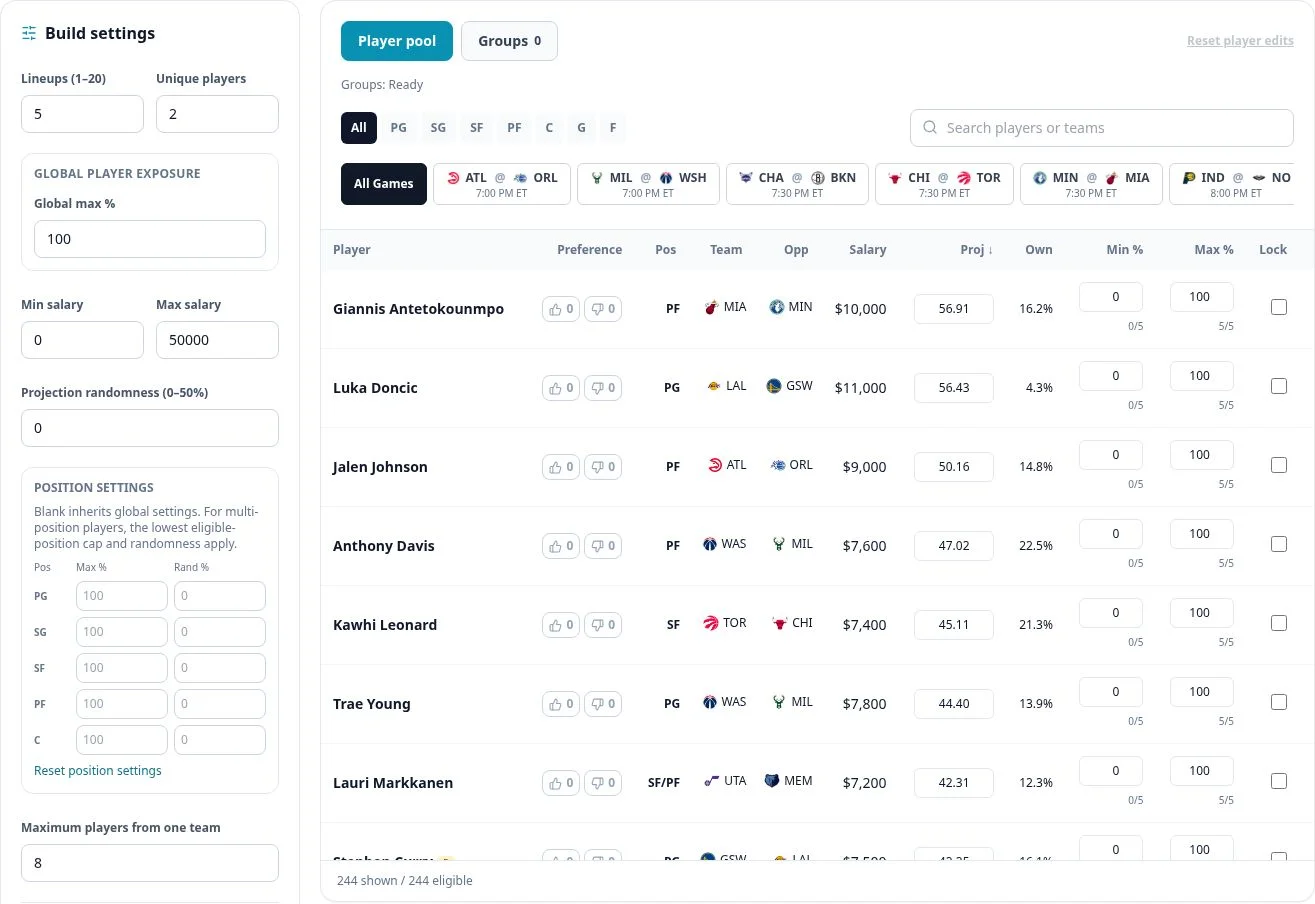Select the ATL @ ORL game filter
Screen dimensions: 1315x904
502,184
